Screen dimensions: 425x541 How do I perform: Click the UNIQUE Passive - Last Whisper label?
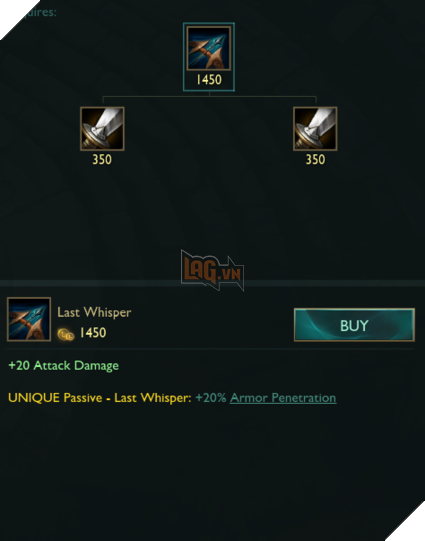point(100,398)
